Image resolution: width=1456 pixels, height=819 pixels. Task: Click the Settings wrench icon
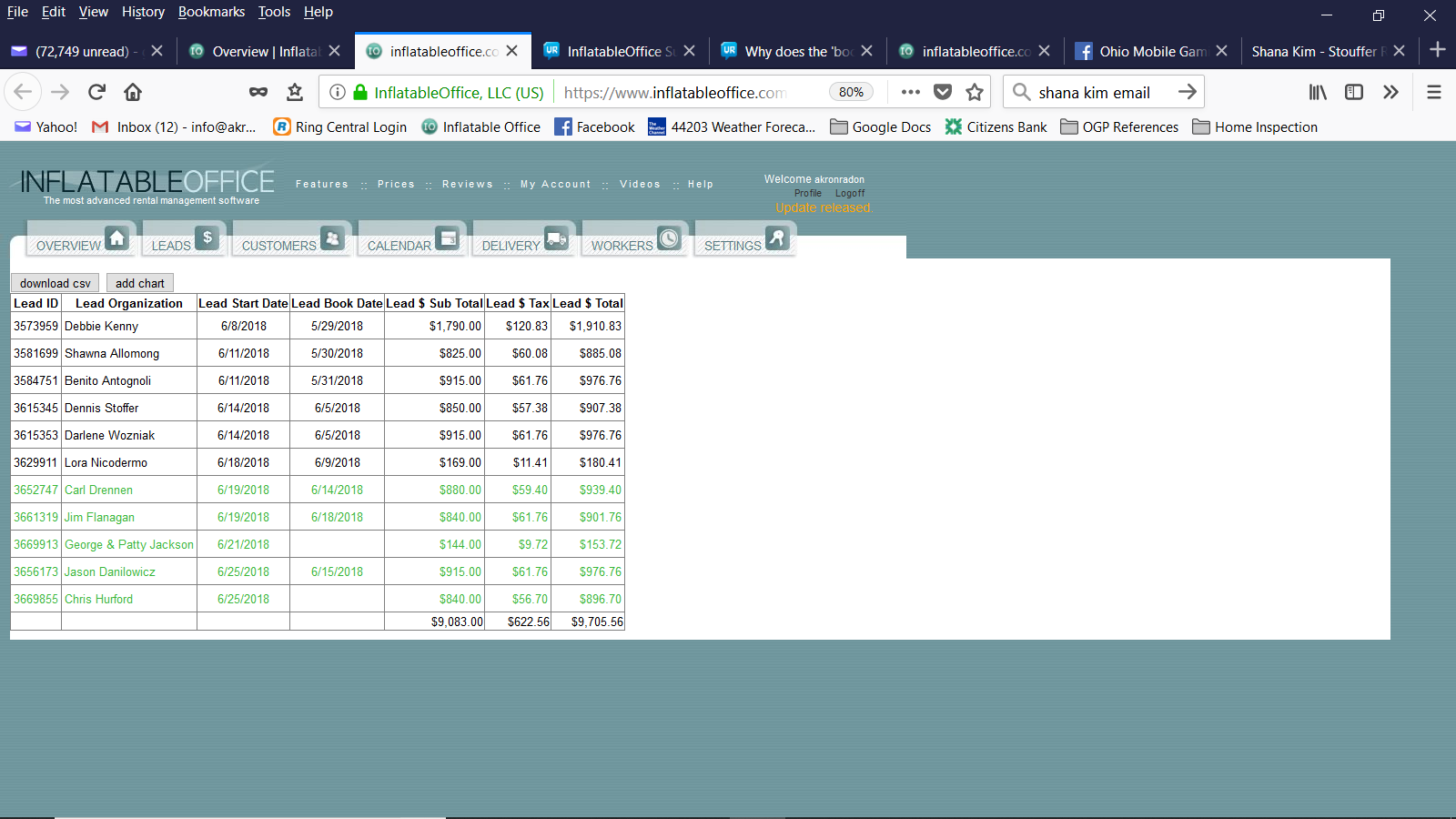[x=777, y=238]
